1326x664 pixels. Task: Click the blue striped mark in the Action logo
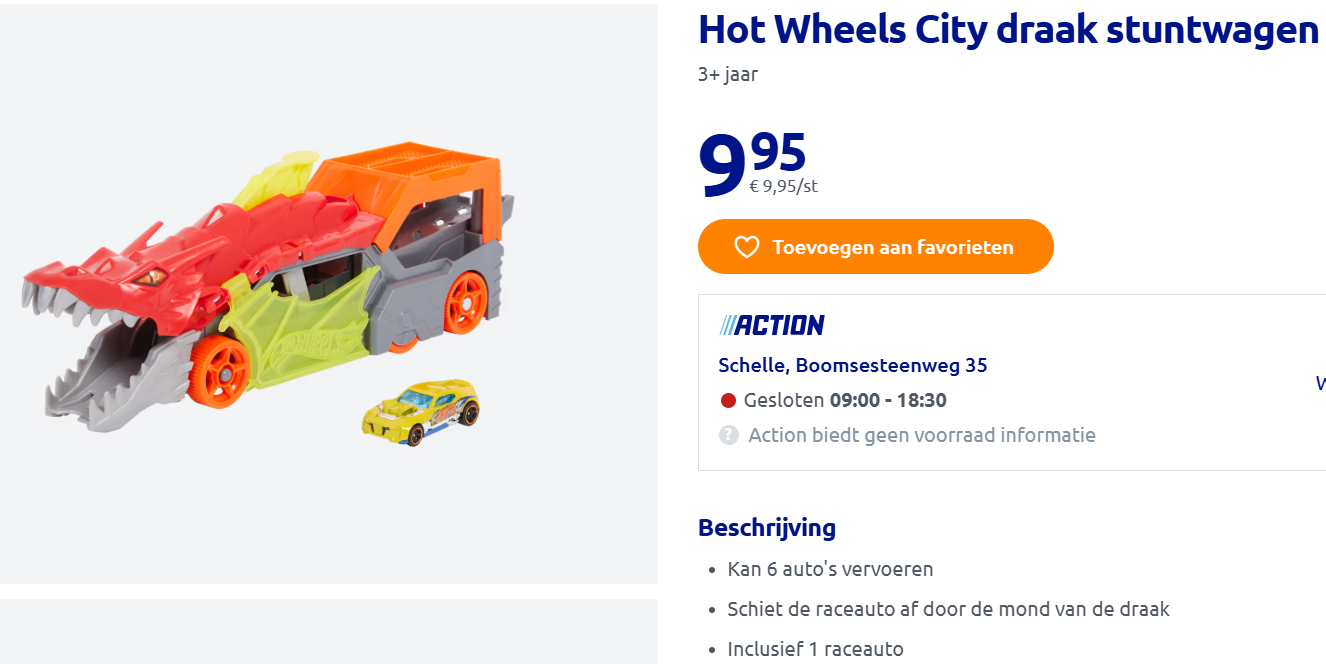click(727, 324)
